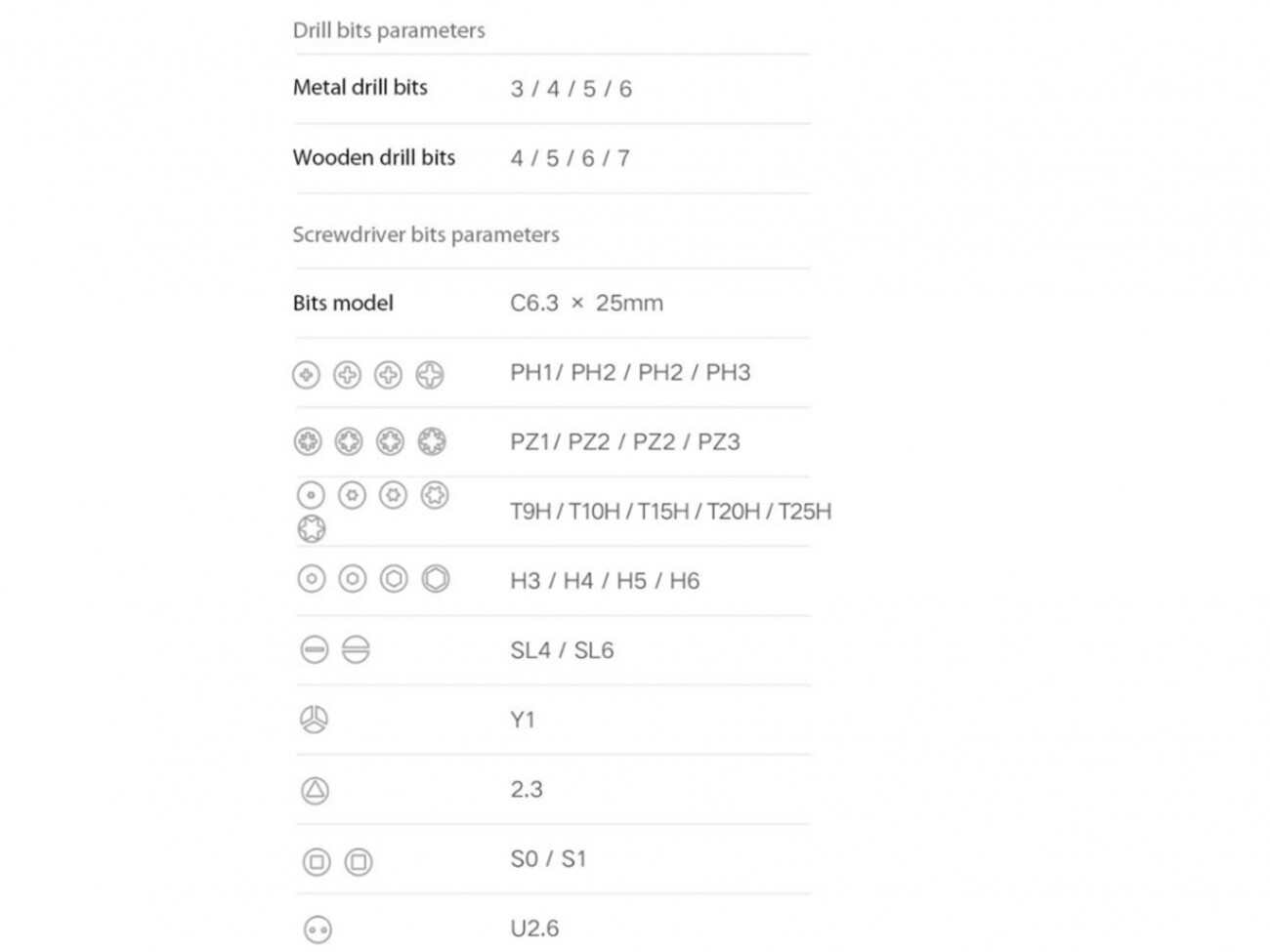Click the T25H Torx bit icon

(x=312, y=528)
